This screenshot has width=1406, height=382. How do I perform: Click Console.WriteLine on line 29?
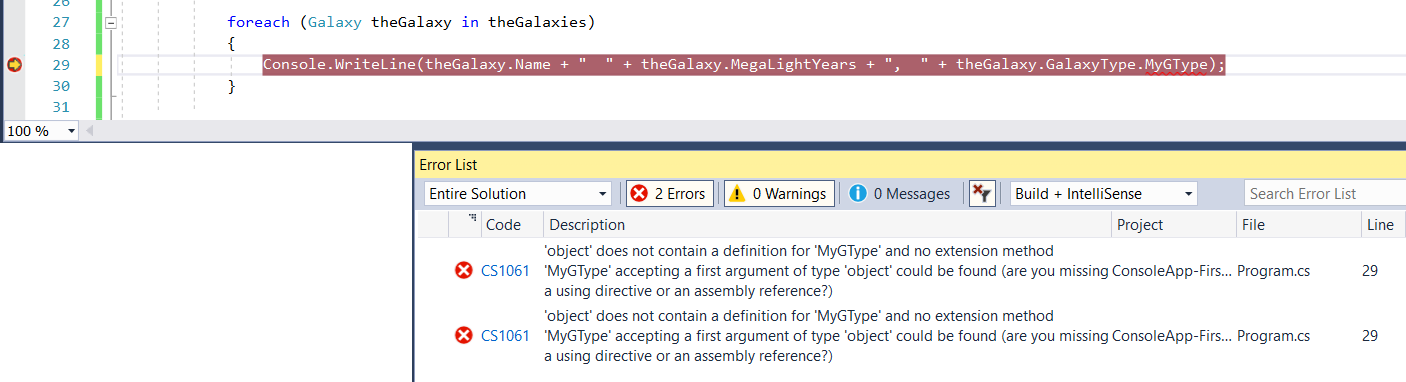click(x=339, y=65)
